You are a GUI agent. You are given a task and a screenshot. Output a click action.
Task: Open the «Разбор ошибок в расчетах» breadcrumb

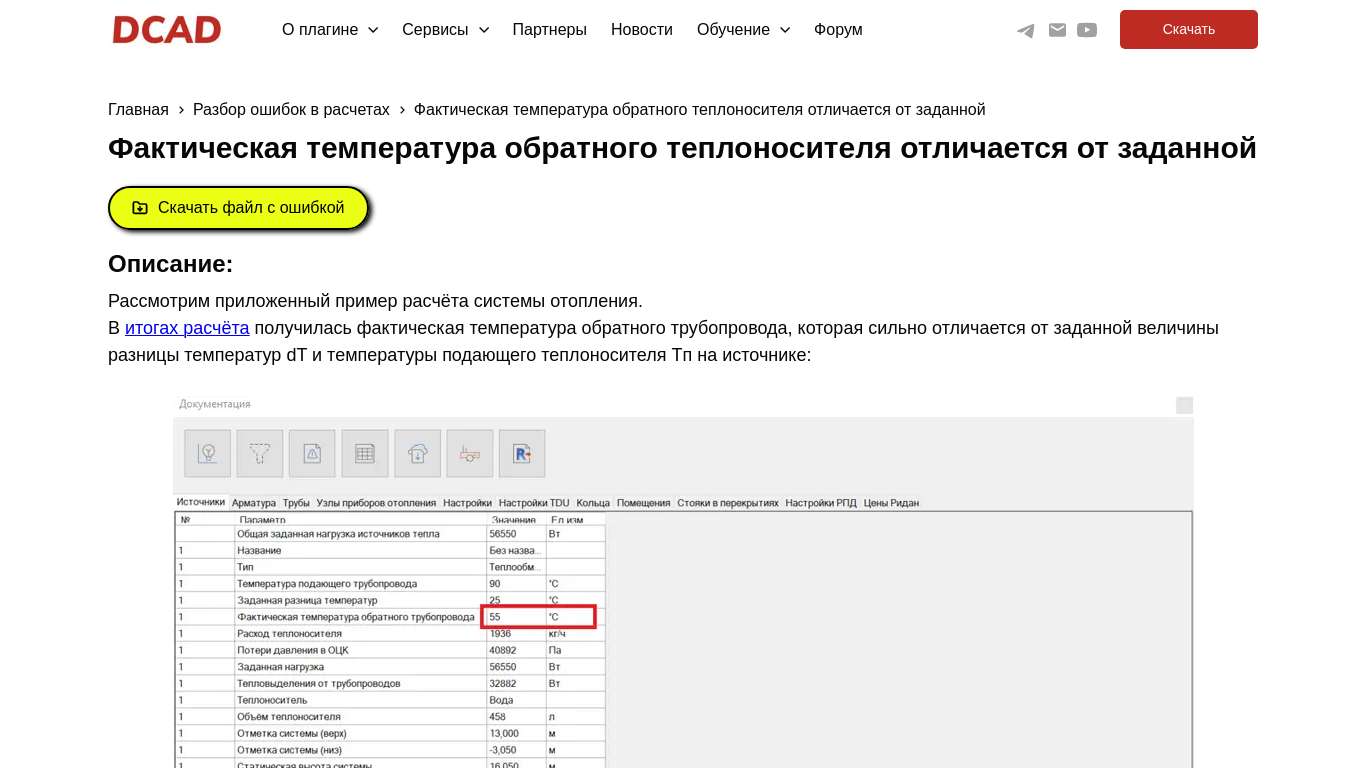coord(291,109)
